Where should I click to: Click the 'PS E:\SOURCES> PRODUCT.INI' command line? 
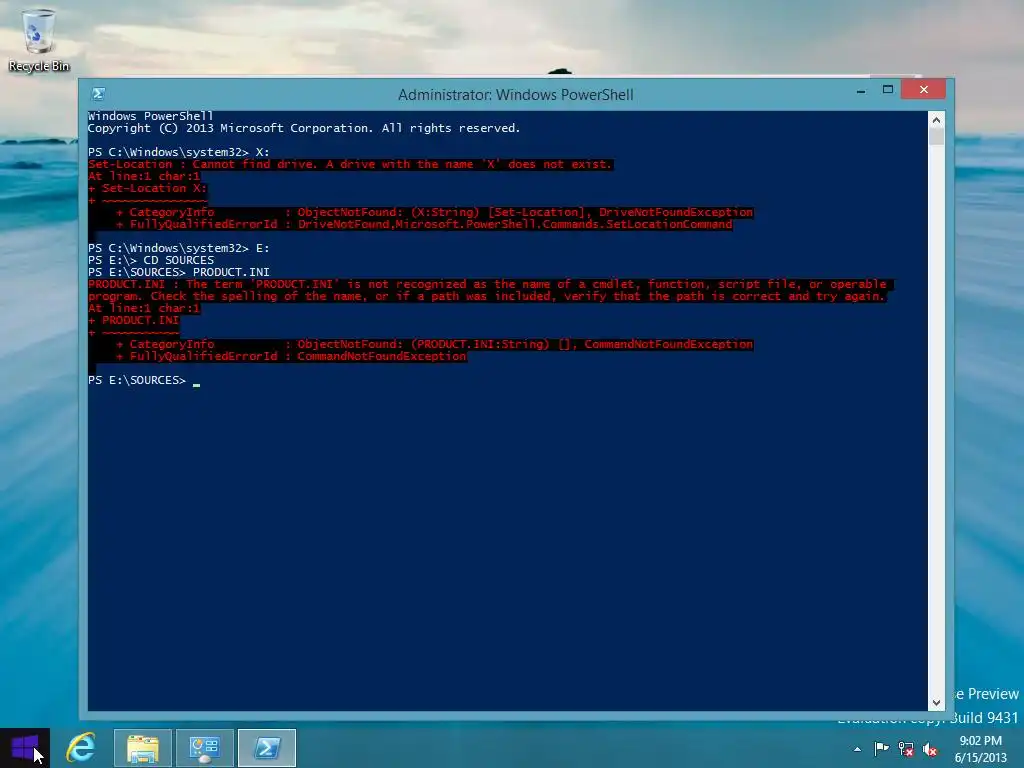(x=178, y=272)
